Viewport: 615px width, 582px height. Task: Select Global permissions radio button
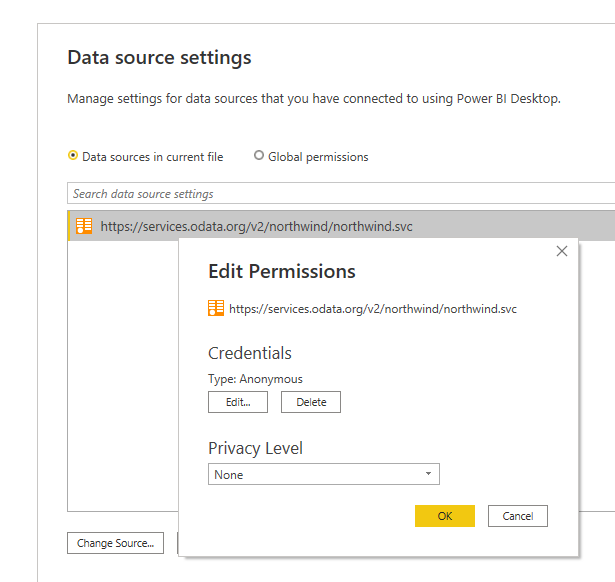259,156
